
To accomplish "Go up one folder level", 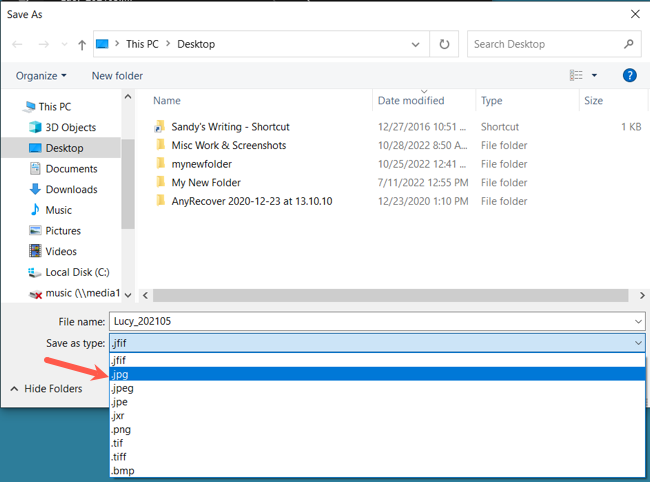I will [x=82, y=44].
